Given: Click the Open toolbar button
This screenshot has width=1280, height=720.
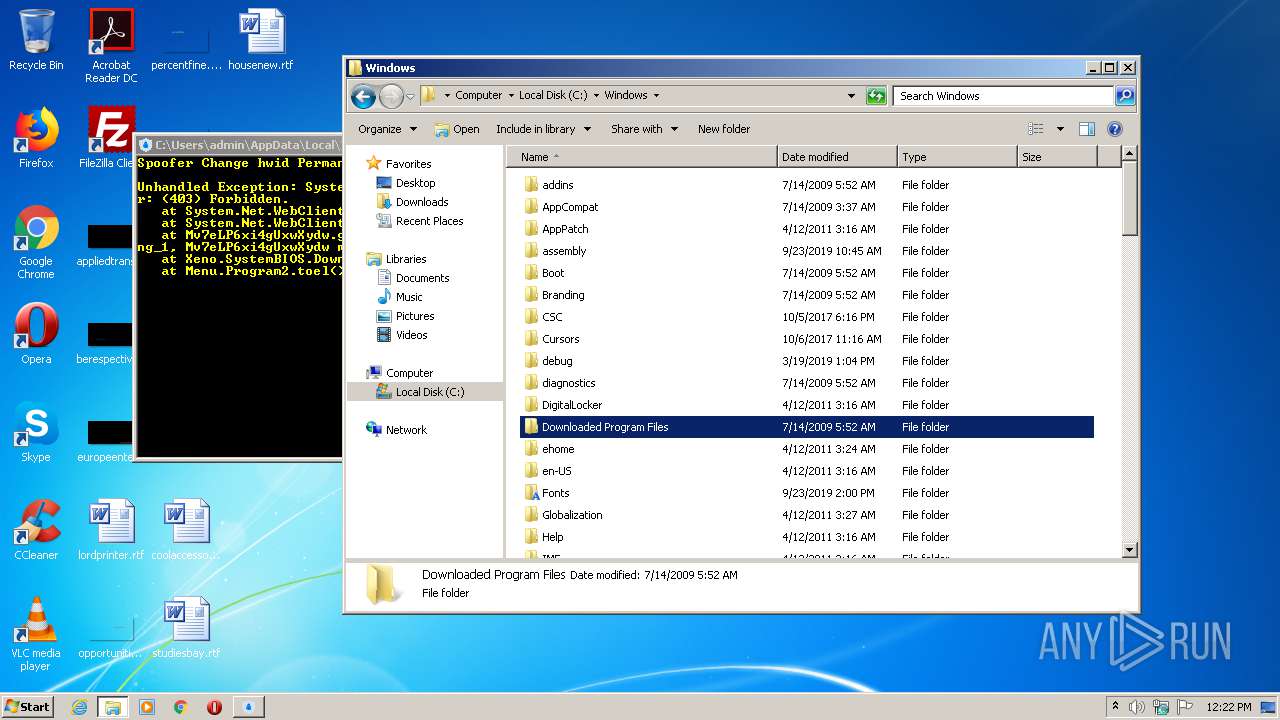Looking at the screenshot, I should point(457,129).
